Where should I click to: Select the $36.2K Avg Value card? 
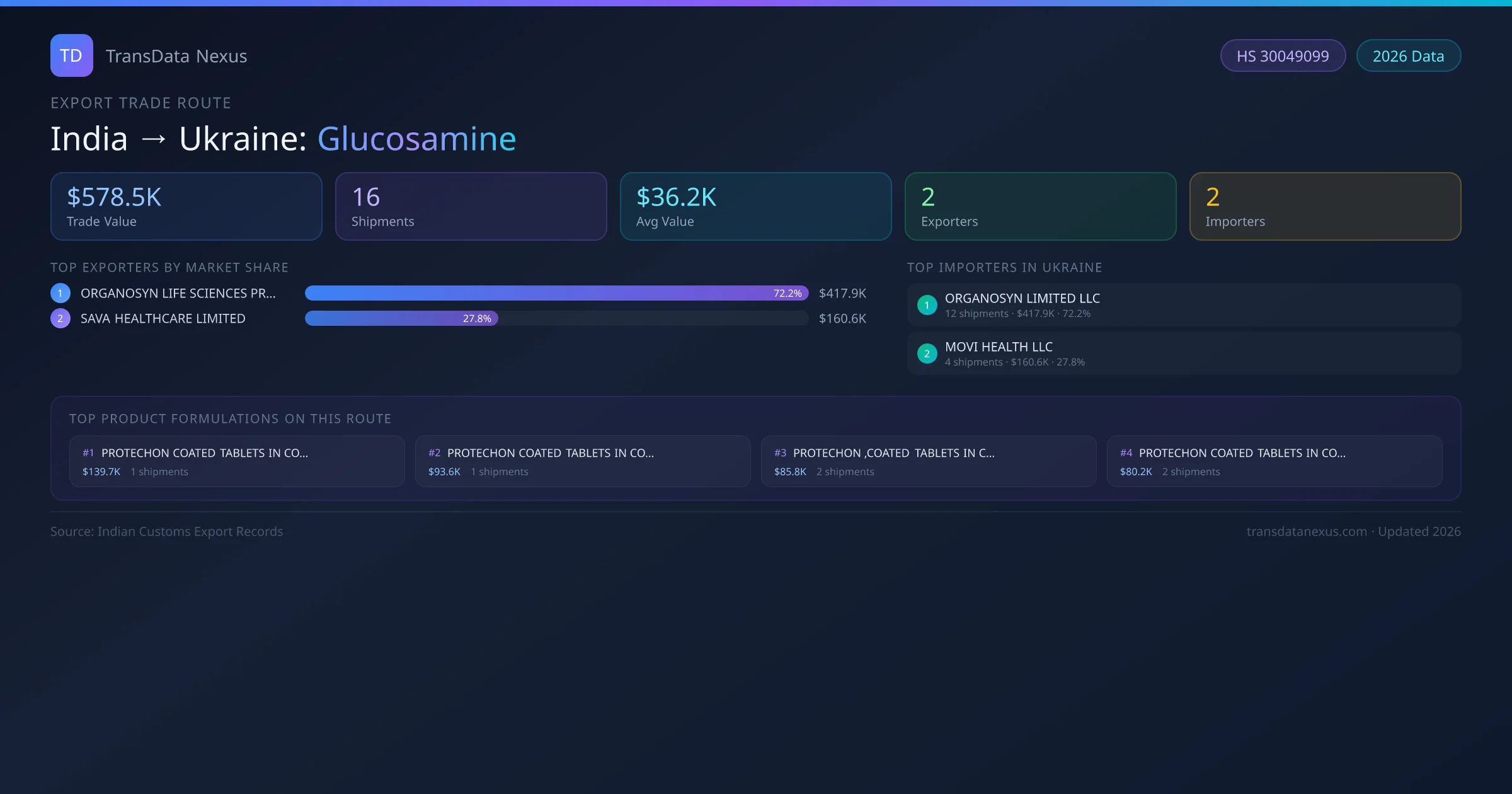[x=755, y=207]
